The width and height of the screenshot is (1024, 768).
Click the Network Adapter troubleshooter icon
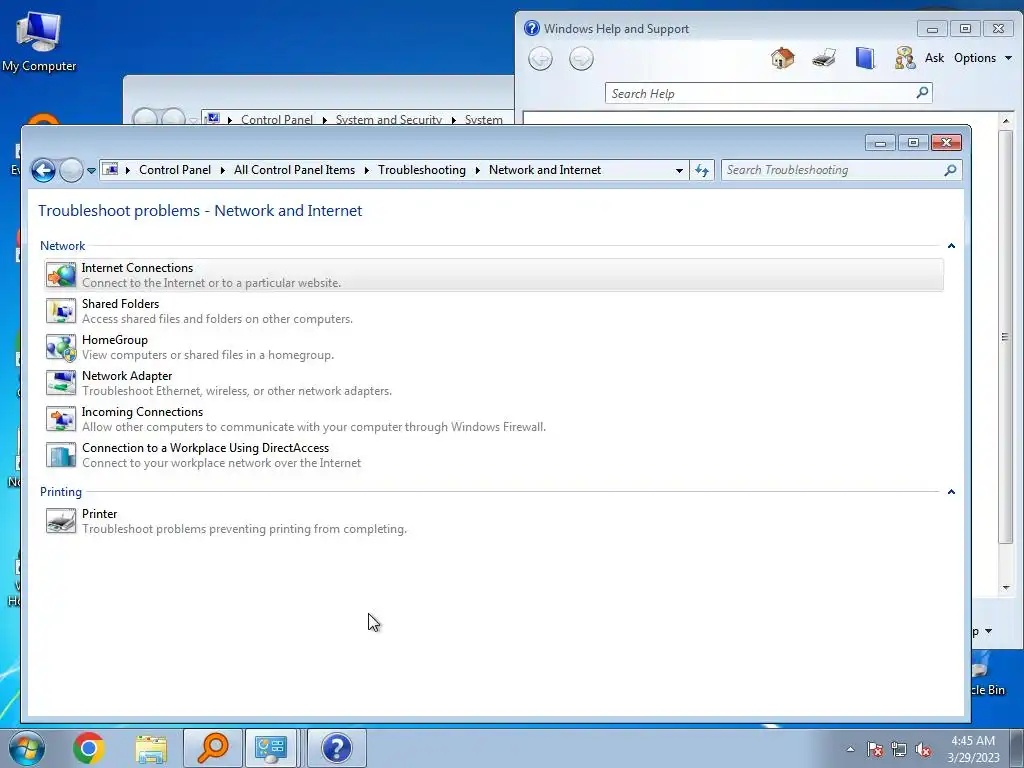[x=61, y=383]
